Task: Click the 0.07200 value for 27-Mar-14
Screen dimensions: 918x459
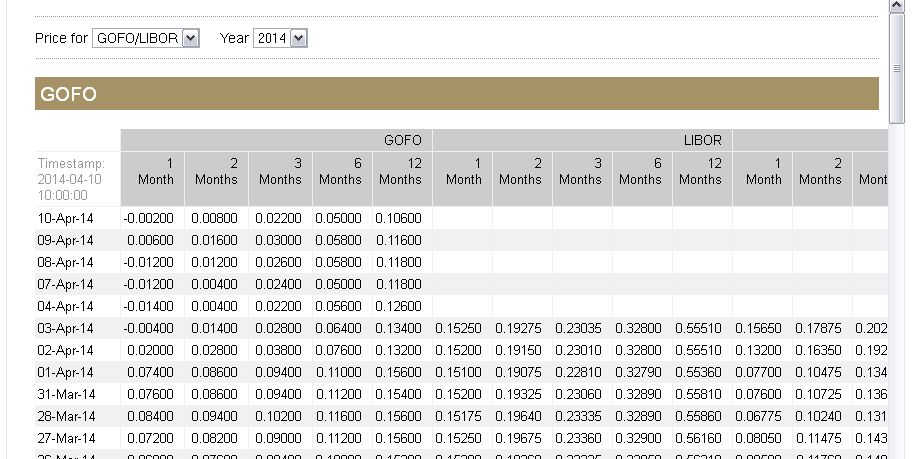Action: tap(150, 438)
